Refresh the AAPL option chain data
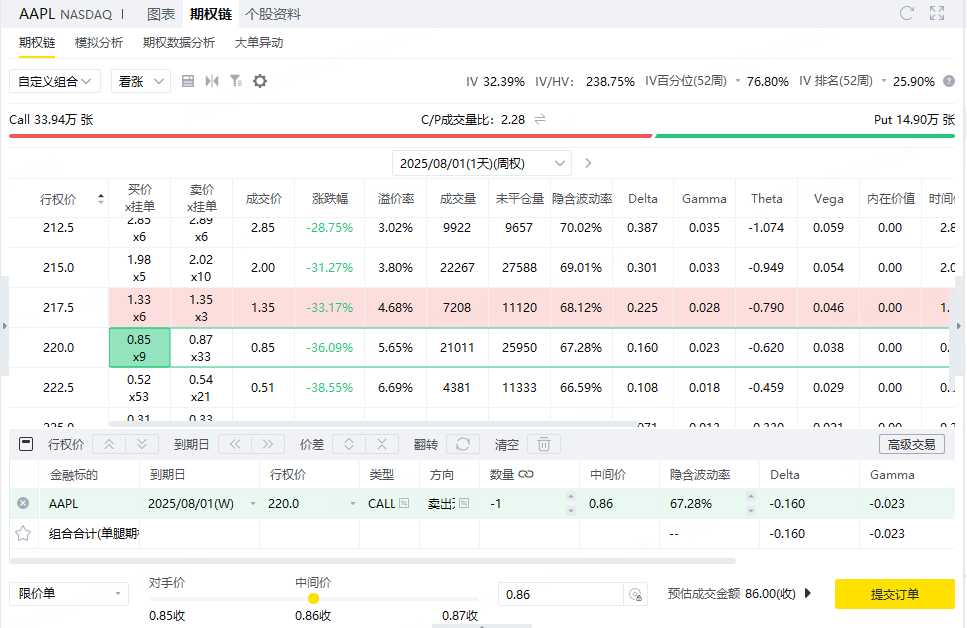 tap(906, 13)
